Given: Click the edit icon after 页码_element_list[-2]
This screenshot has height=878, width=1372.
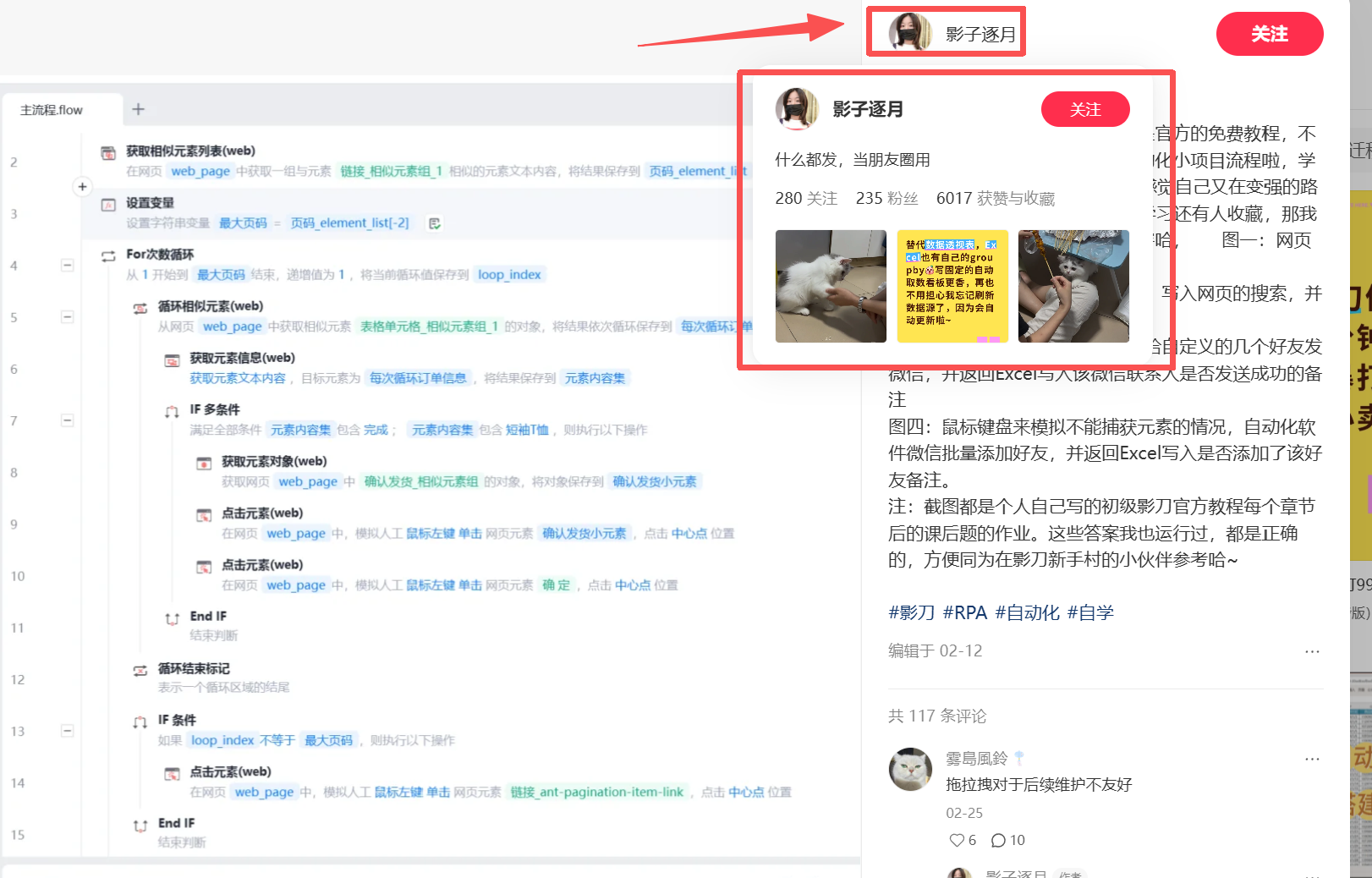Looking at the screenshot, I should click(x=435, y=223).
